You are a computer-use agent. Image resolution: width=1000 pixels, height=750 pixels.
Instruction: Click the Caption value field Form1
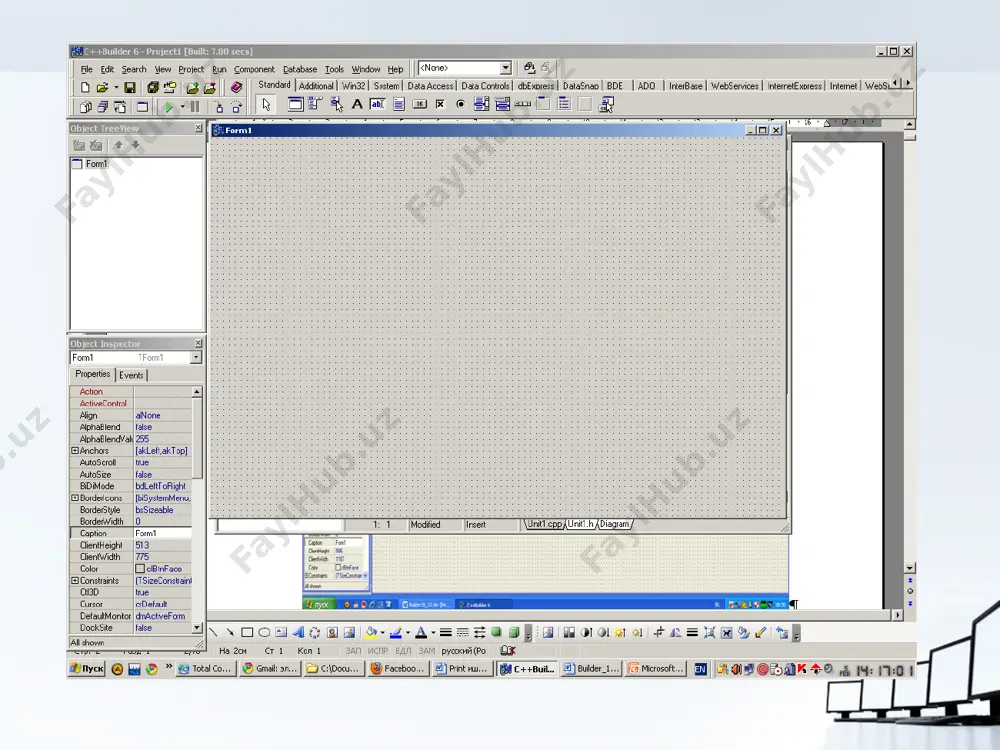point(163,533)
